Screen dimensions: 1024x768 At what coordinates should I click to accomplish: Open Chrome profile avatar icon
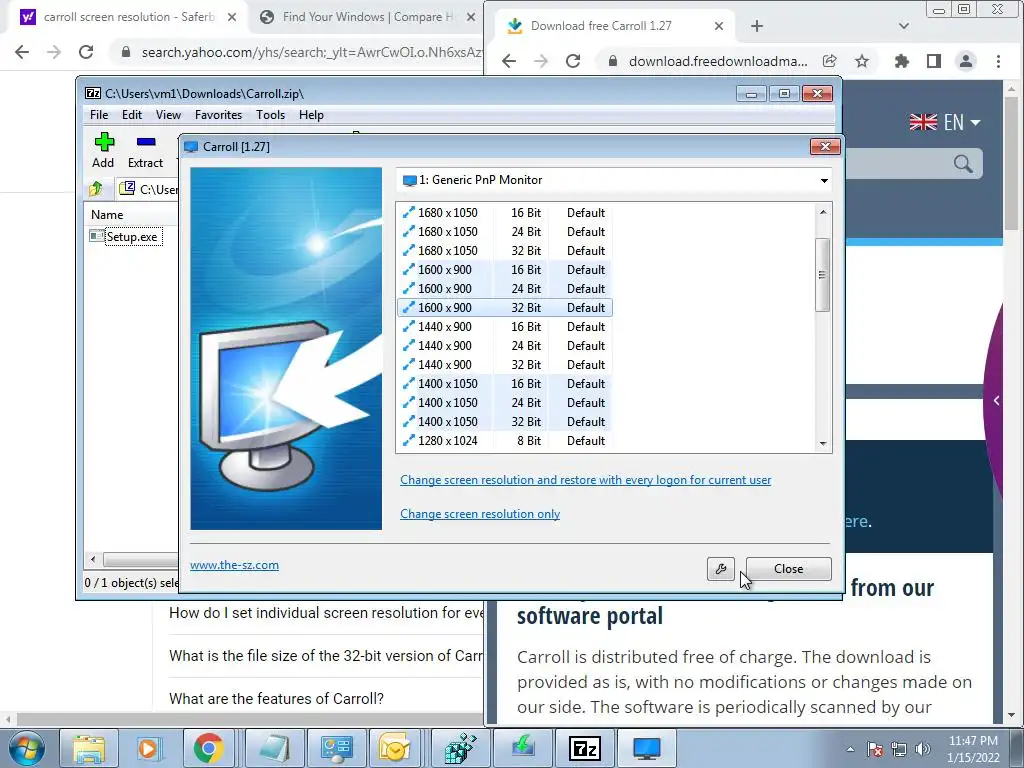coord(966,61)
